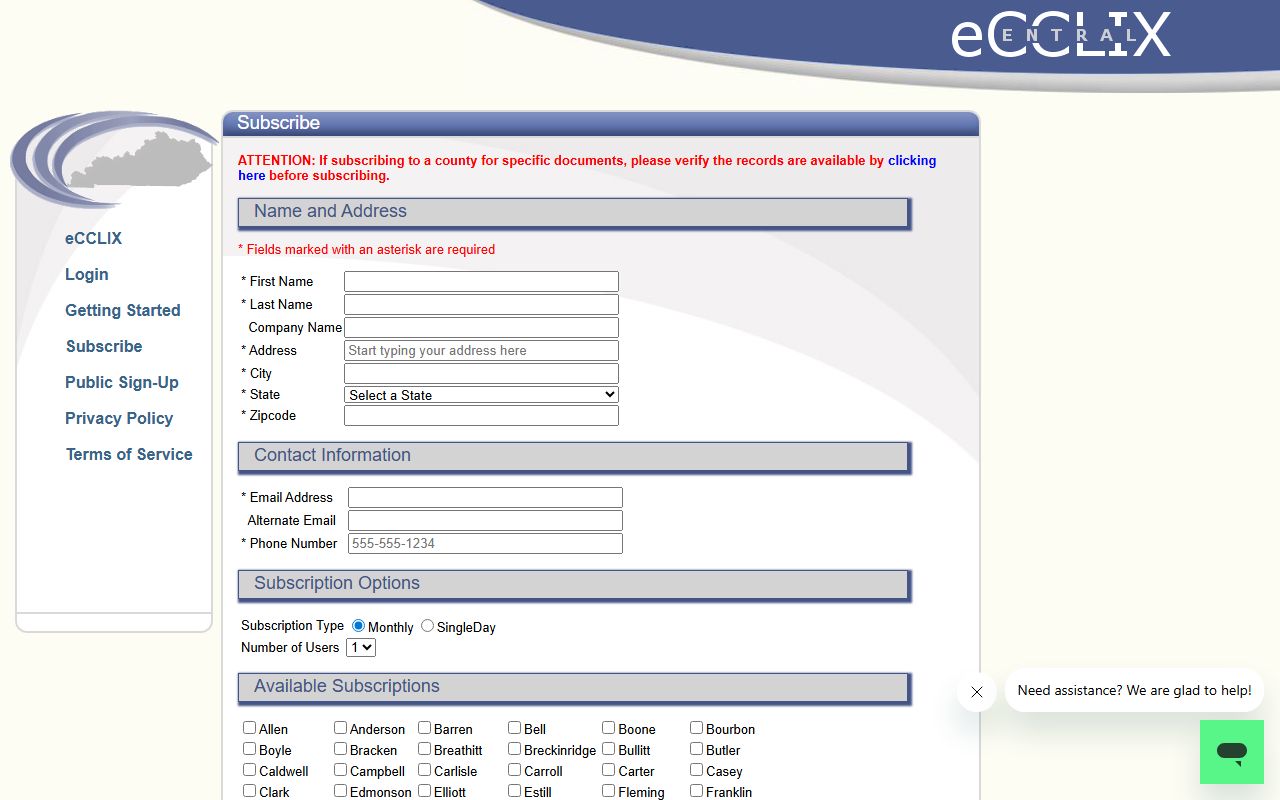Click the Contact Information section header
1280x800 pixels.
tap(574, 456)
